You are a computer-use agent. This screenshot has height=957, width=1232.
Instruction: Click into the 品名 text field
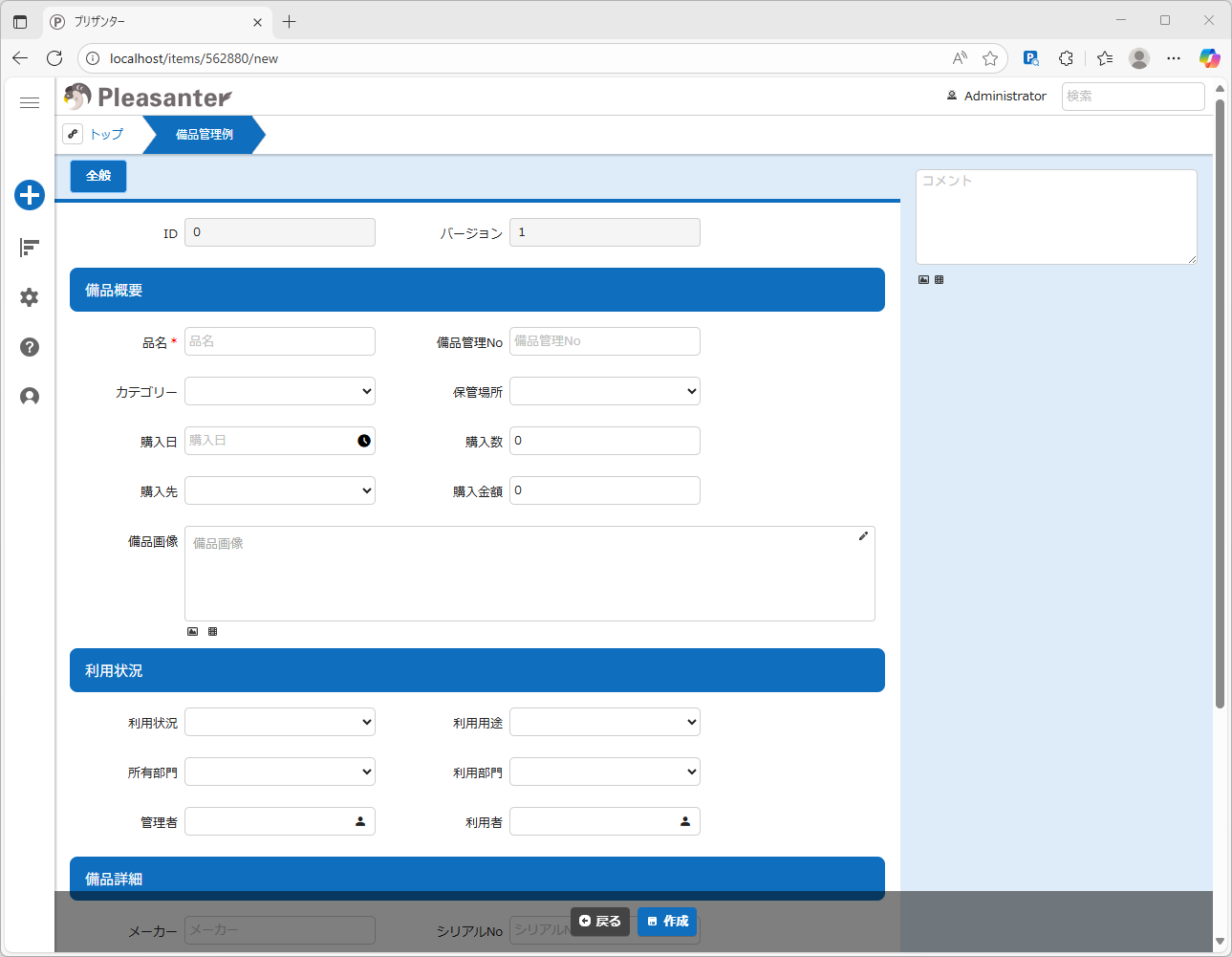point(279,341)
